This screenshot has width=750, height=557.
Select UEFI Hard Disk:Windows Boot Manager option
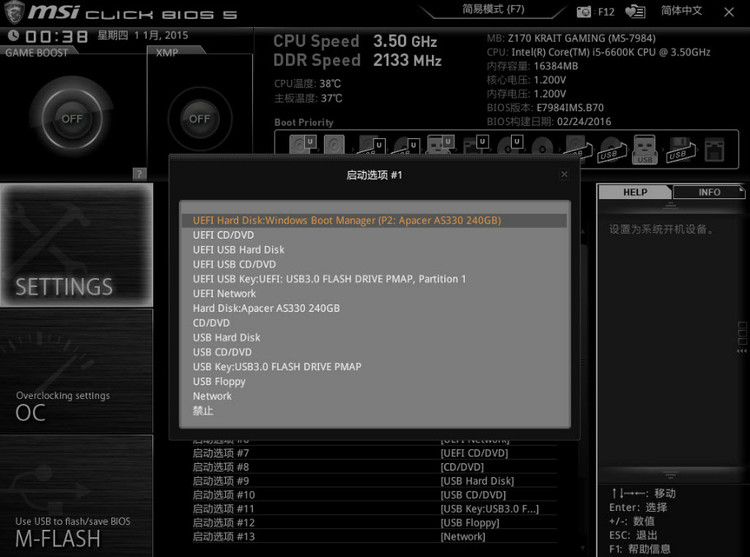375,220
